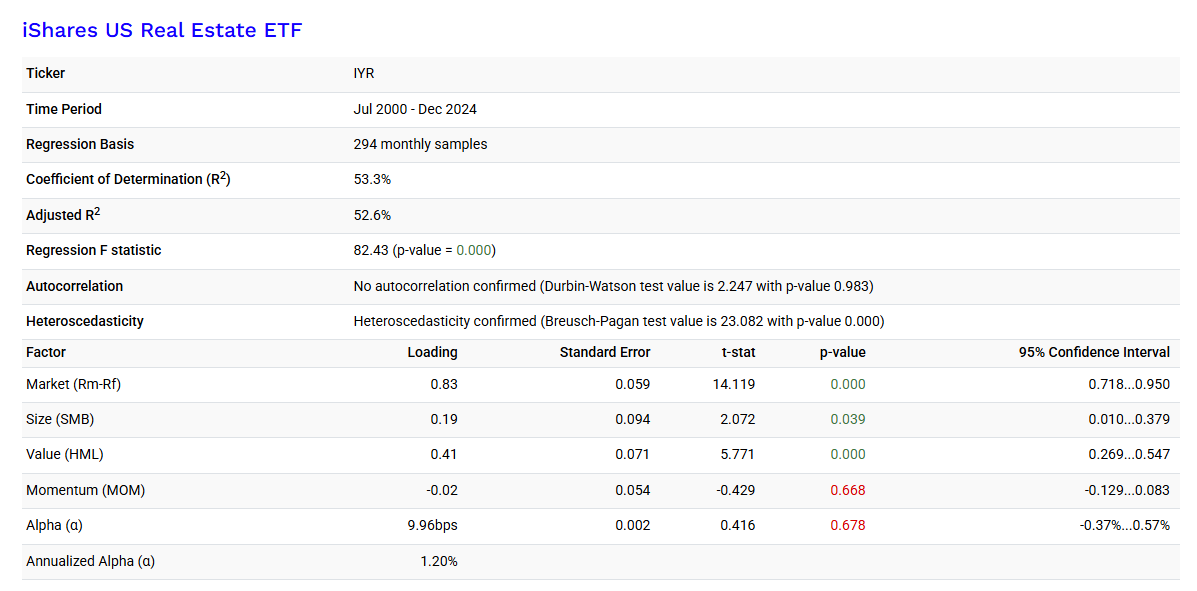Select the Alpha (α) row label

point(54,525)
